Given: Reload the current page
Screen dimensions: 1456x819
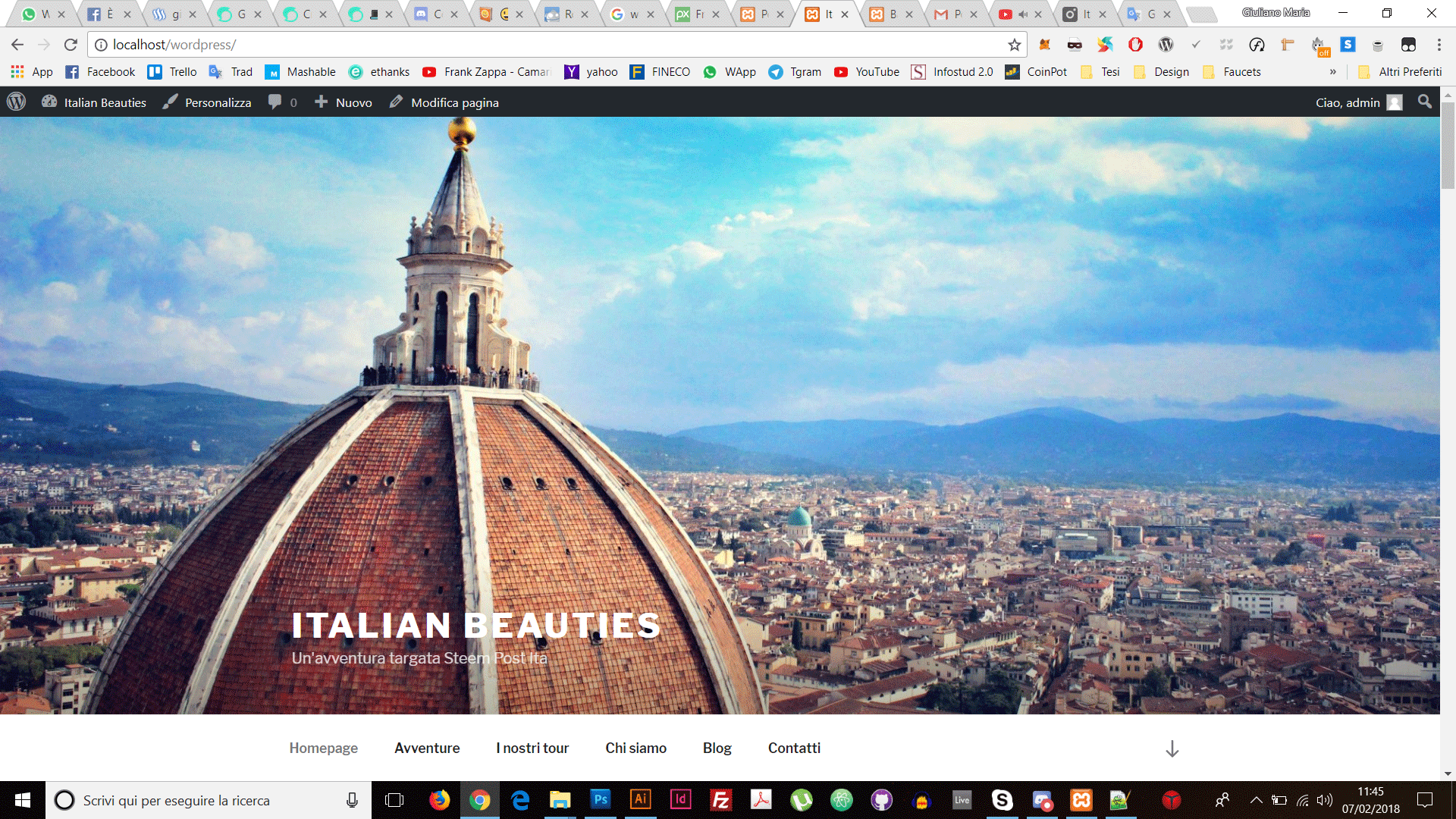Looking at the screenshot, I should pos(71,45).
